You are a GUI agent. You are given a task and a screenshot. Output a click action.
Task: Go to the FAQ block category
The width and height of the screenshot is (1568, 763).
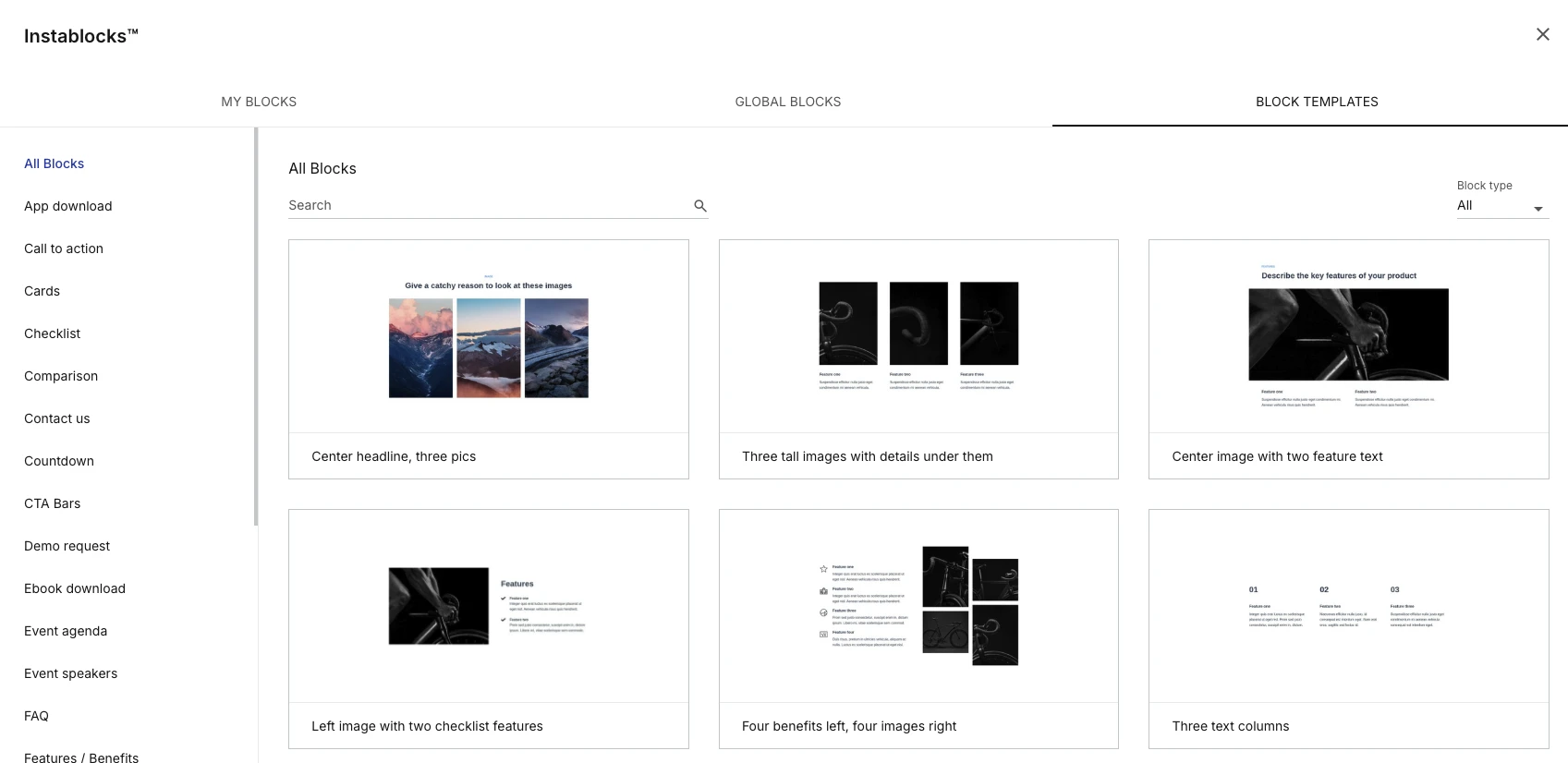click(x=37, y=716)
